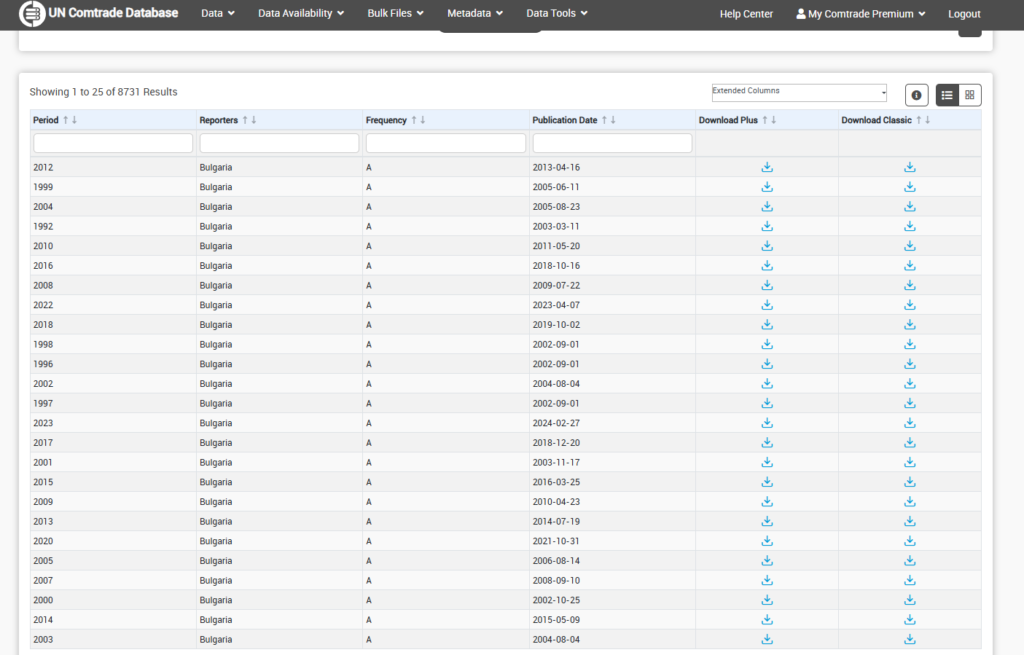This screenshot has width=1024, height=655.
Task: Open the Help Center link
Action: coord(746,14)
